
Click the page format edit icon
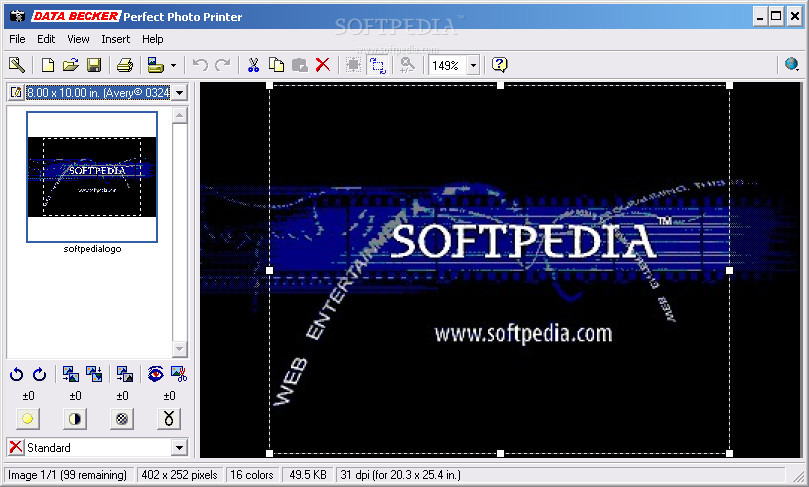tap(16, 92)
